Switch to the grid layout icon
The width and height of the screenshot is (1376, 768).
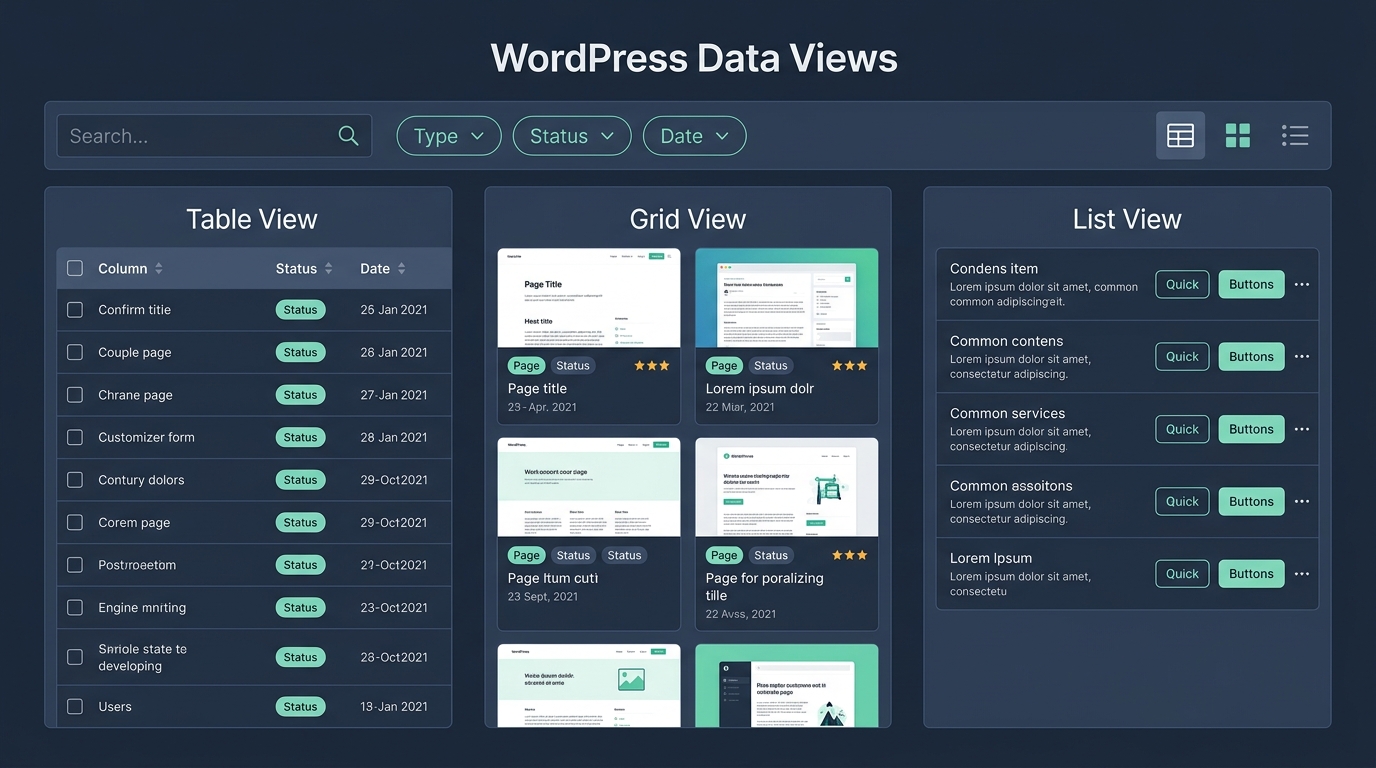pos(1238,136)
